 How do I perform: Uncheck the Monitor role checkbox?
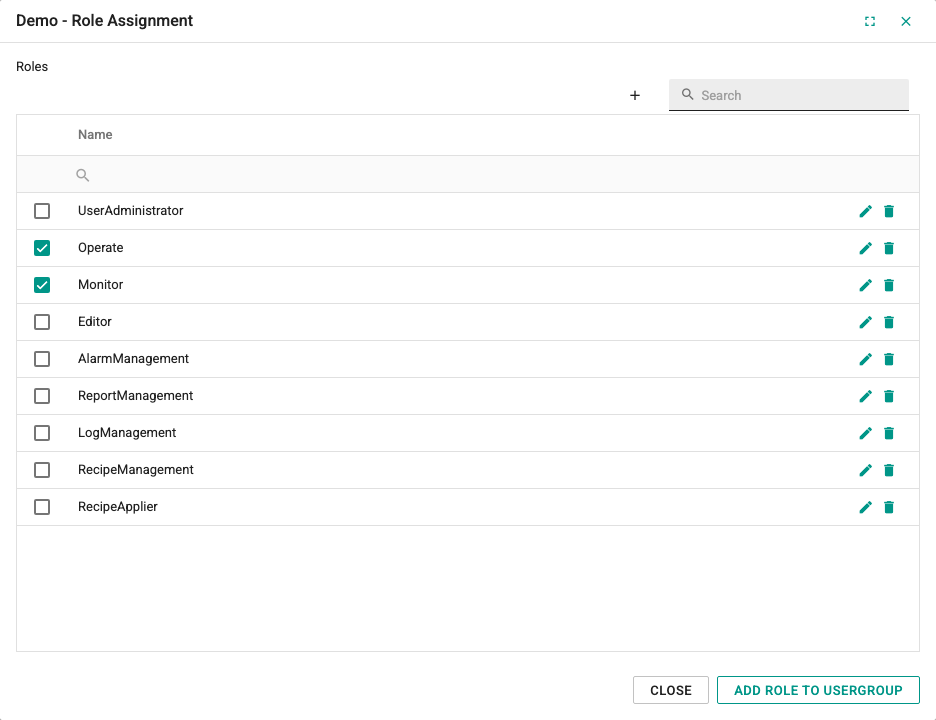pos(42,285)
